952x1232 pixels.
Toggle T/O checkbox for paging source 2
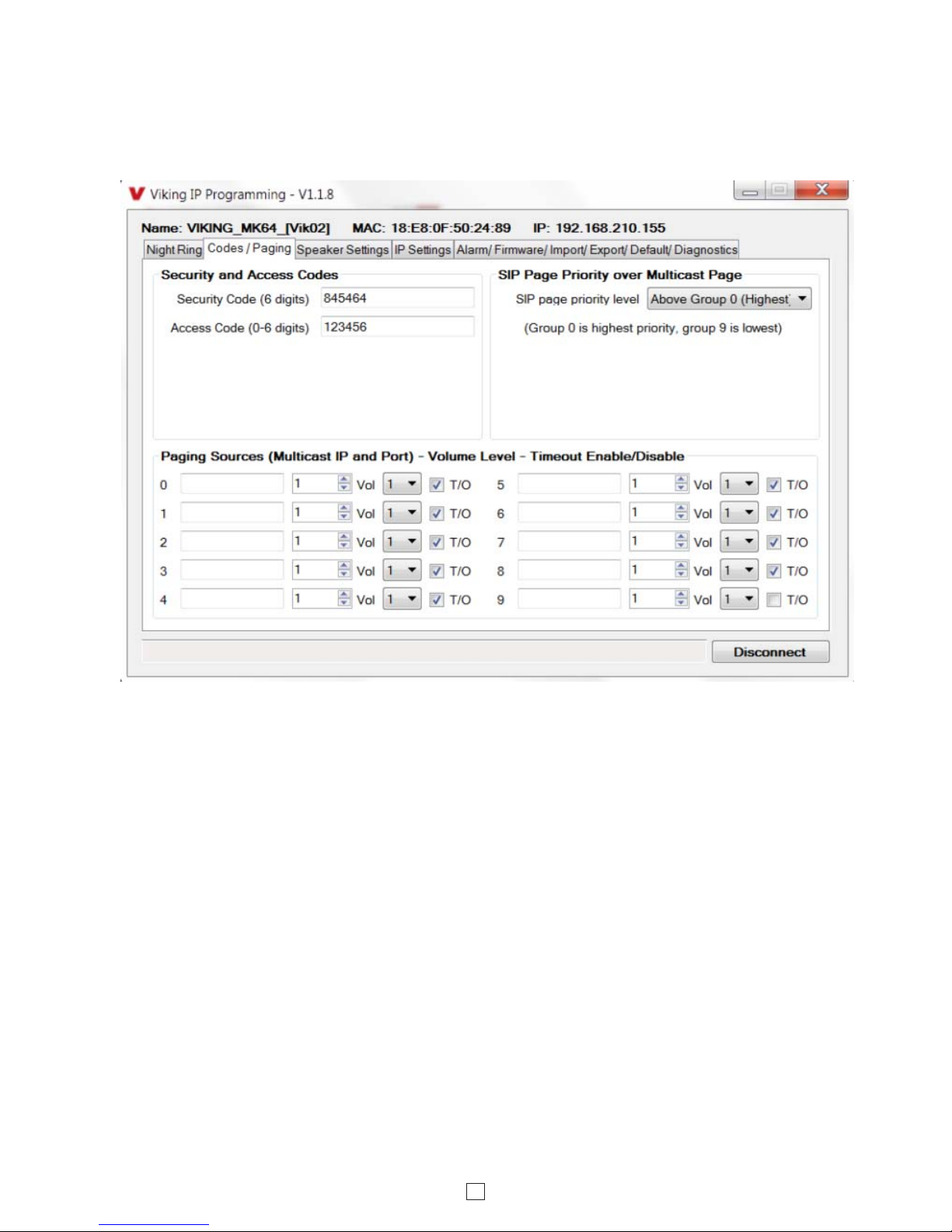pyautogui.click(x=437, y=543)
